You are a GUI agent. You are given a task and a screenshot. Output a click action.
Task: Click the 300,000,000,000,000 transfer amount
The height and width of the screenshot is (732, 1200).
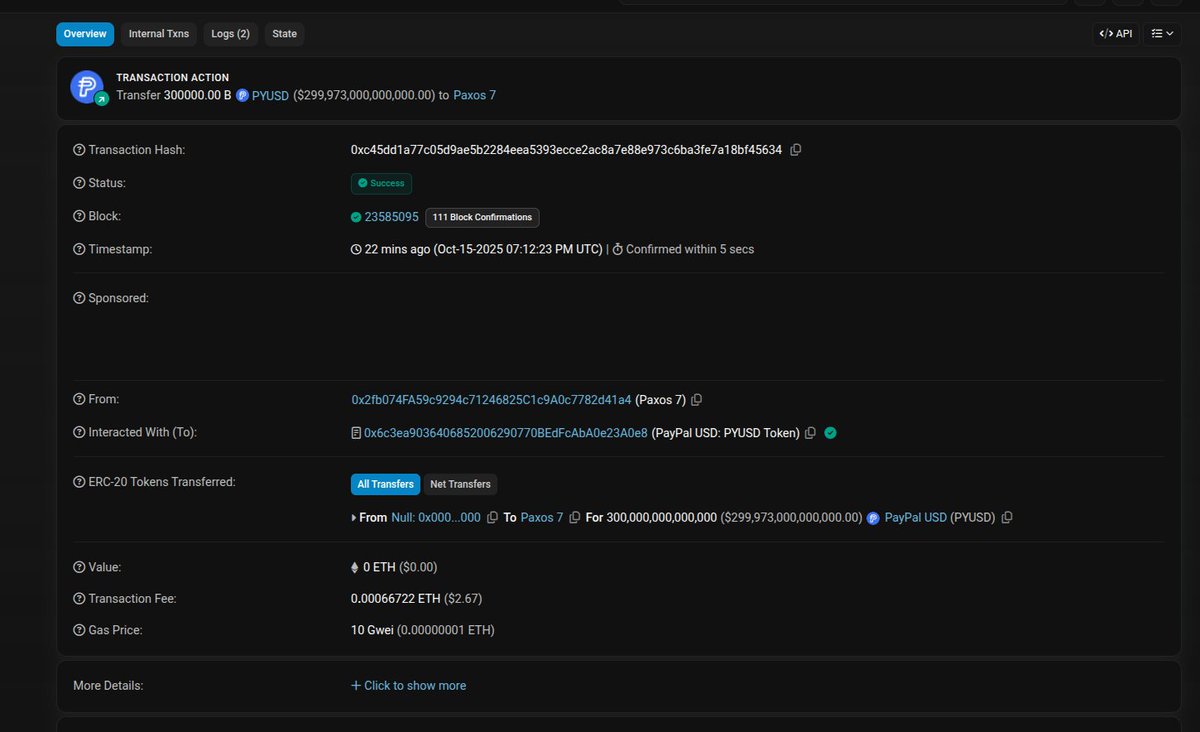pyautogui.click(x=662, y=518)
